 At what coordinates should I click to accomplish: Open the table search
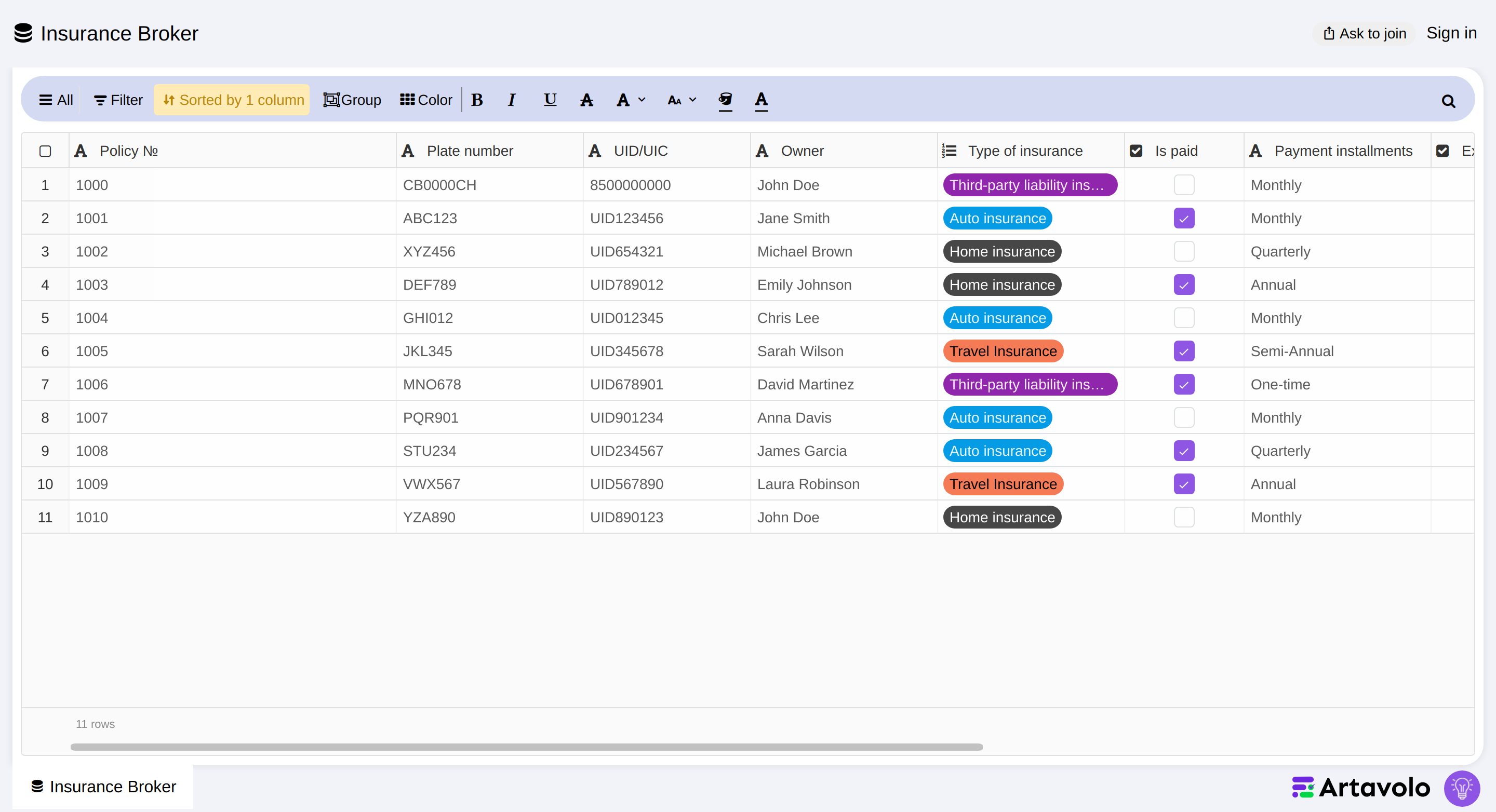coord(1448,101)
